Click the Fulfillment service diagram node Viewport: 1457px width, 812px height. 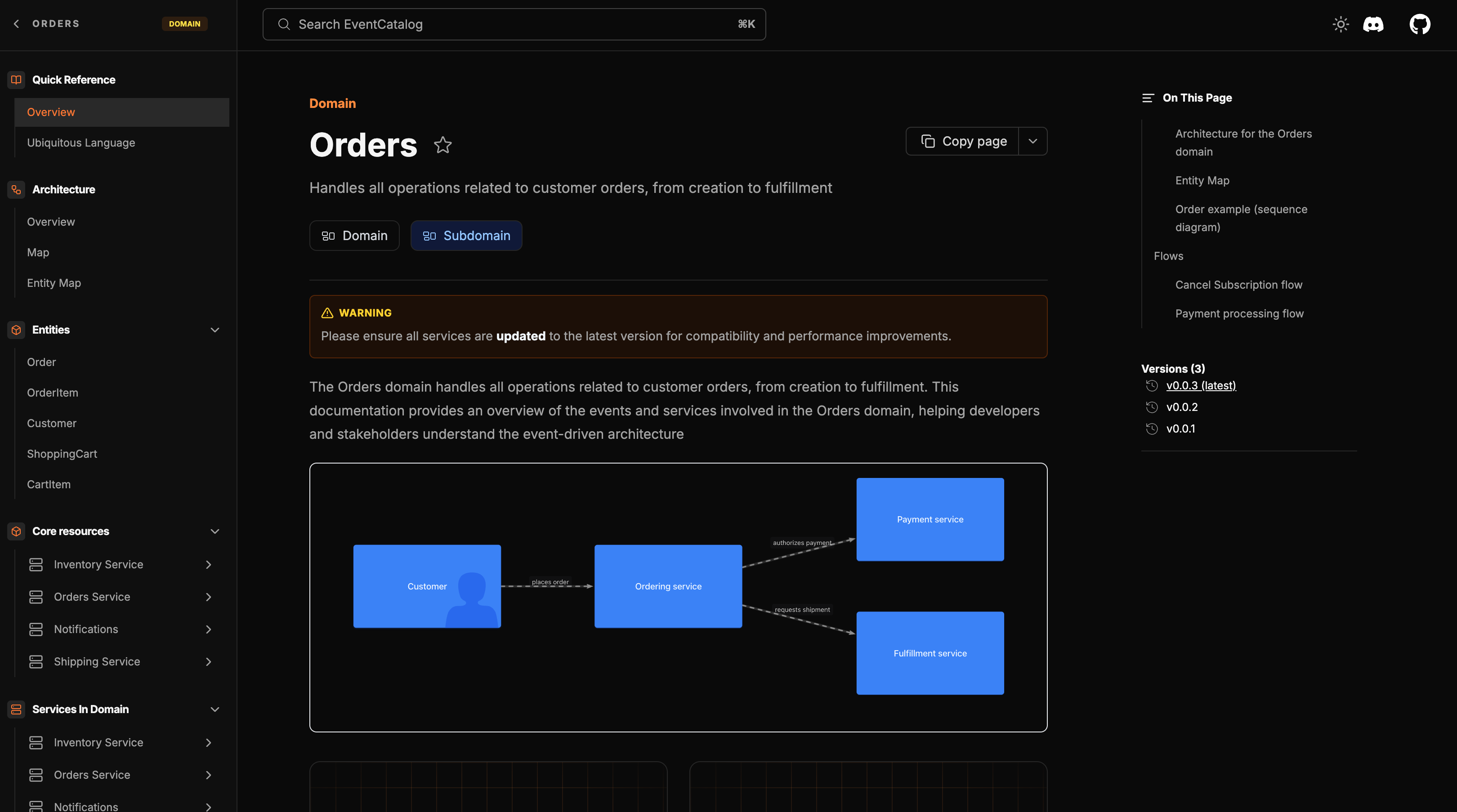click(x=930, y=653)
